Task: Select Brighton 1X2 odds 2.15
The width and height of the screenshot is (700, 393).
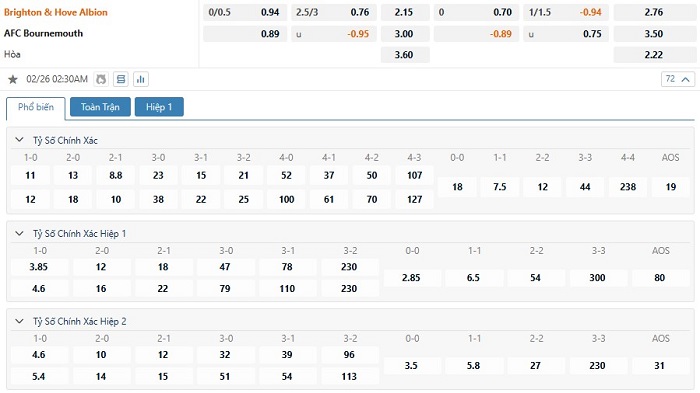Action: (x=405, y=12)
